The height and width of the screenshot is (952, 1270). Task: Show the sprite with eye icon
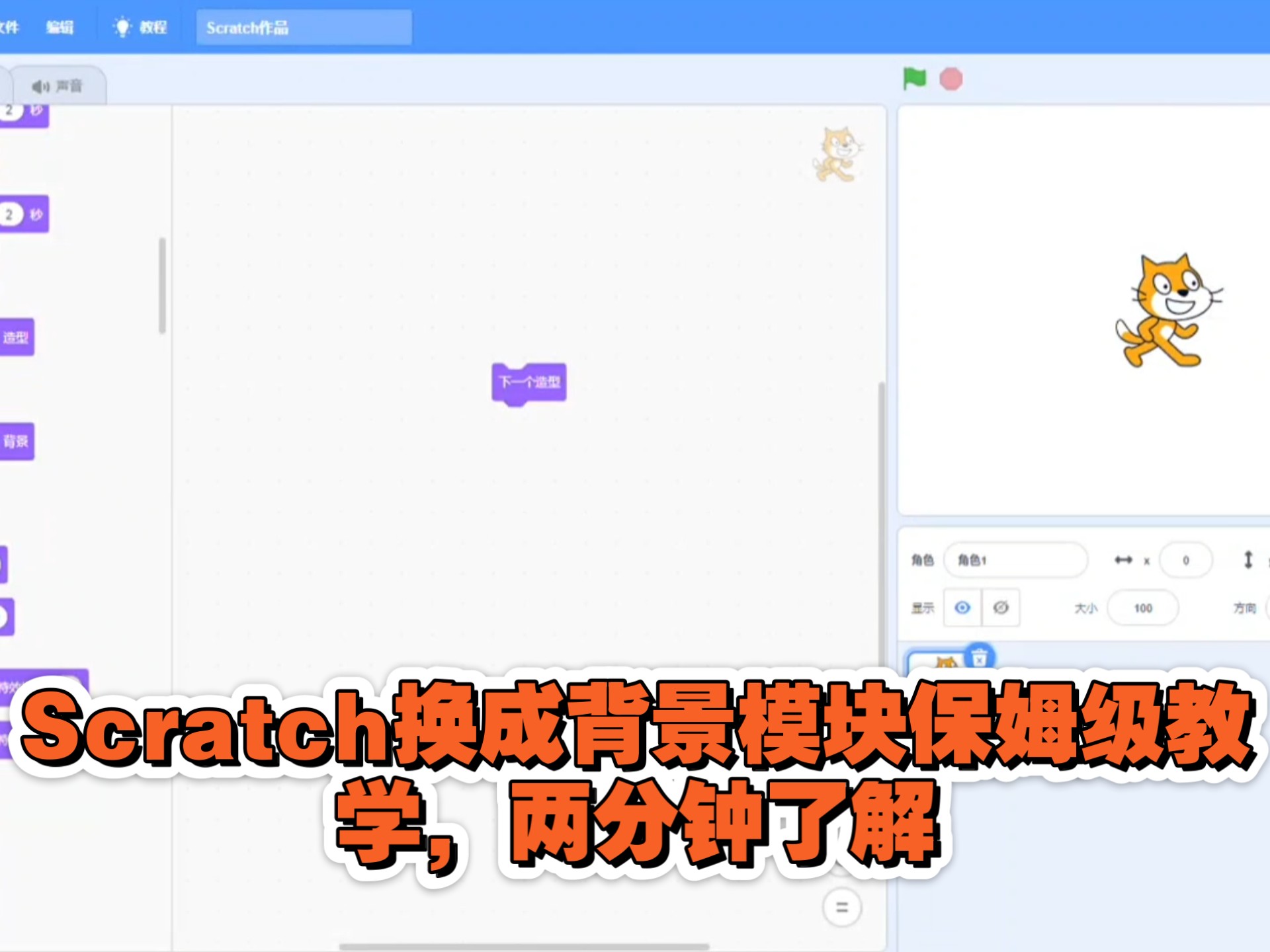point(962,608)
